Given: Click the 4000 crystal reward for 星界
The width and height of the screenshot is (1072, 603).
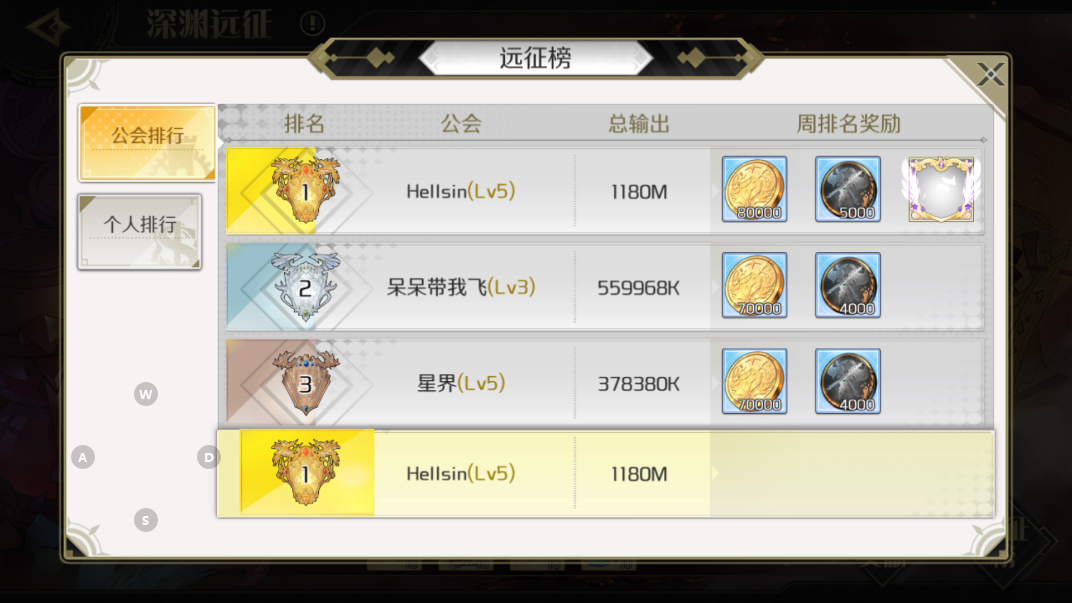Looking at the screenshot, I should pos(848,381).
